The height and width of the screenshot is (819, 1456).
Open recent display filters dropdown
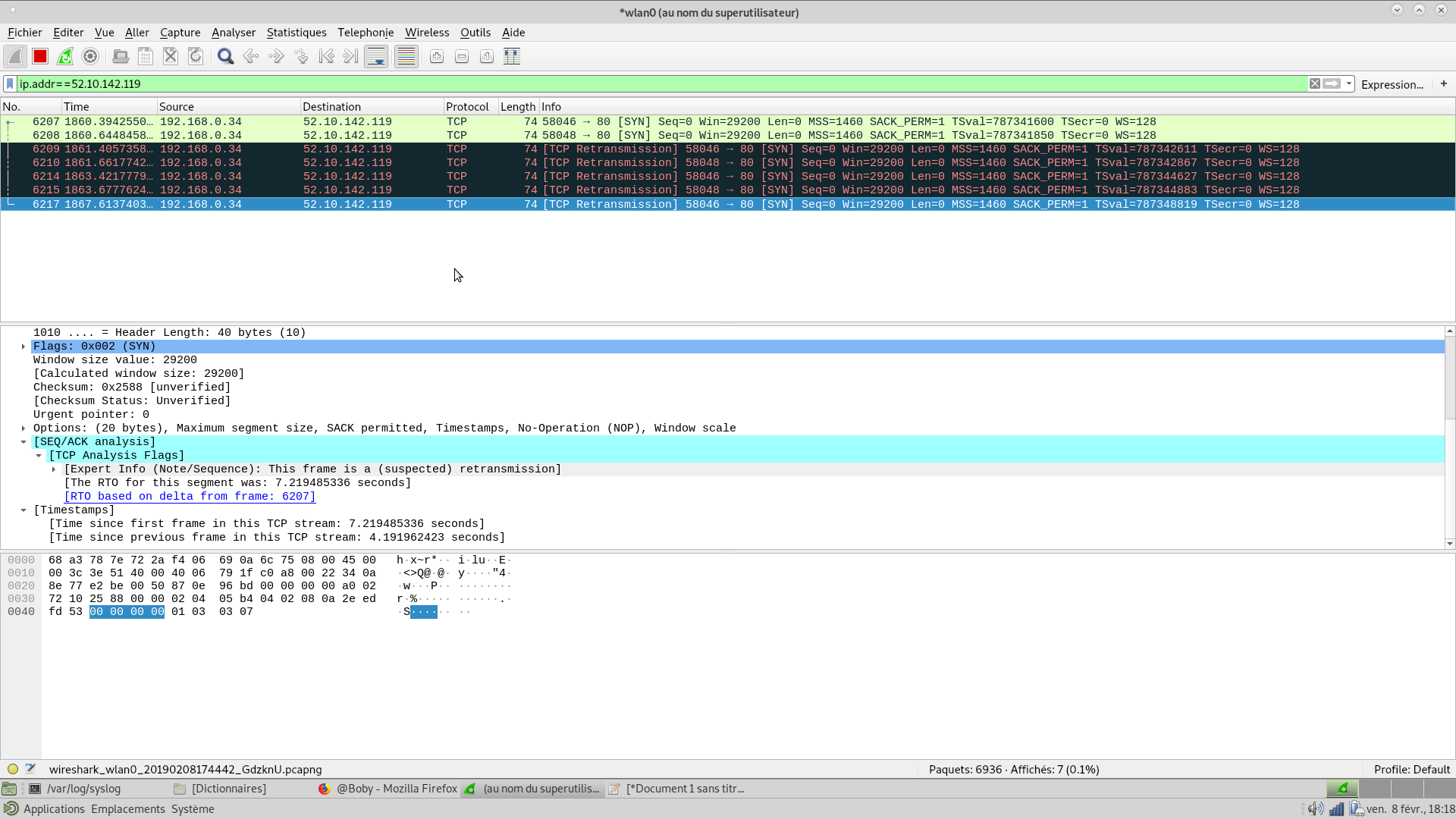point(1349,83)
